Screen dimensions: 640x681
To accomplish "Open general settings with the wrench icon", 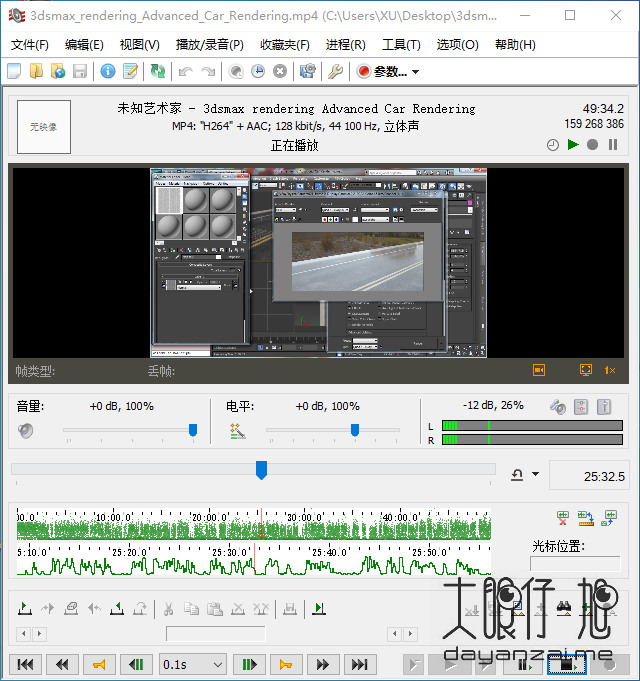I will [335, 71].
